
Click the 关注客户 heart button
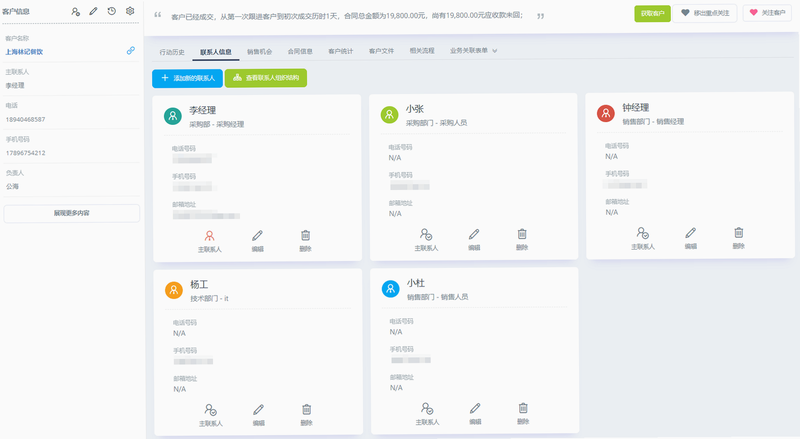click(767, 13)
